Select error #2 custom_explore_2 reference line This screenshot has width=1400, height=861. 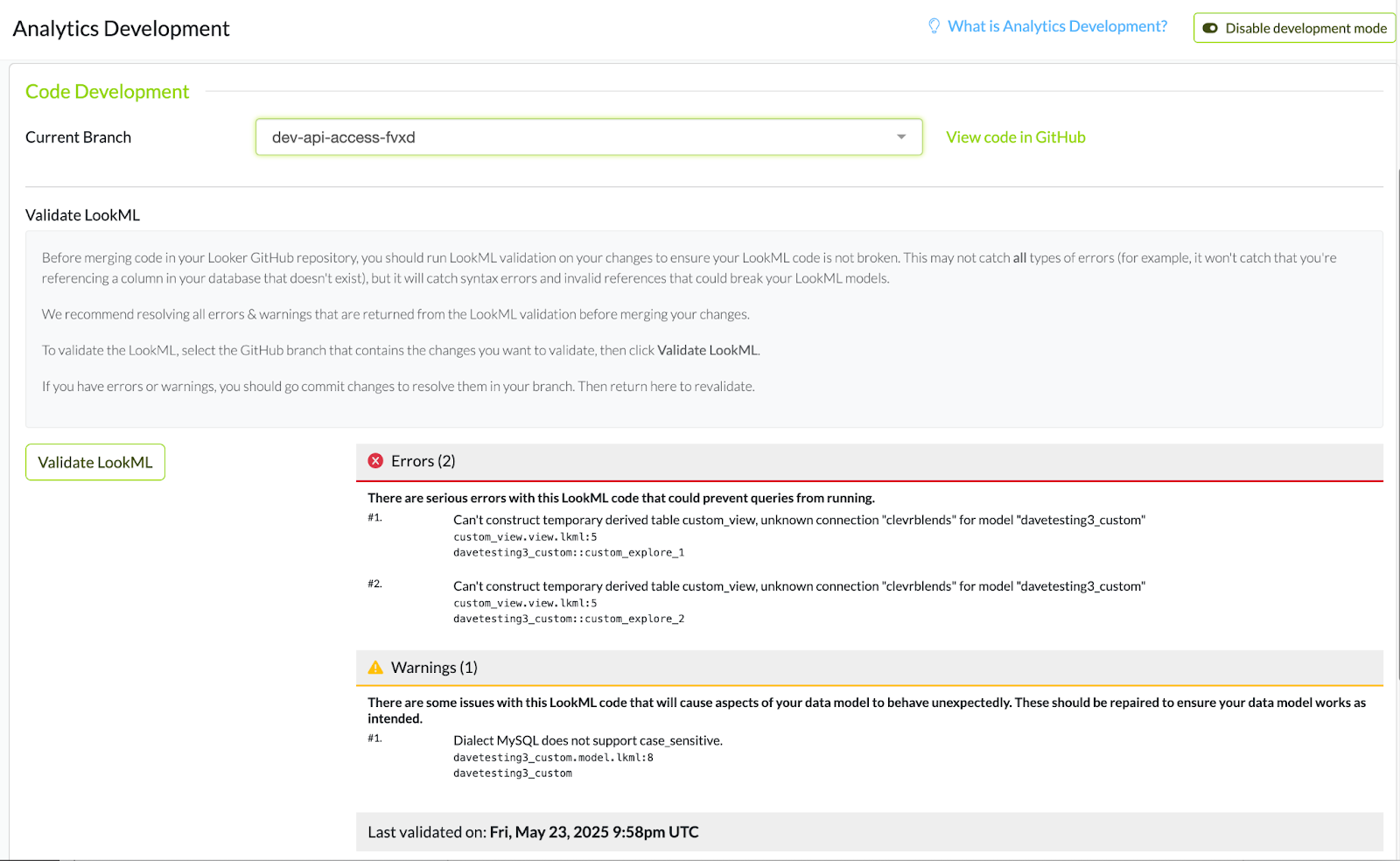pos(569,619)
